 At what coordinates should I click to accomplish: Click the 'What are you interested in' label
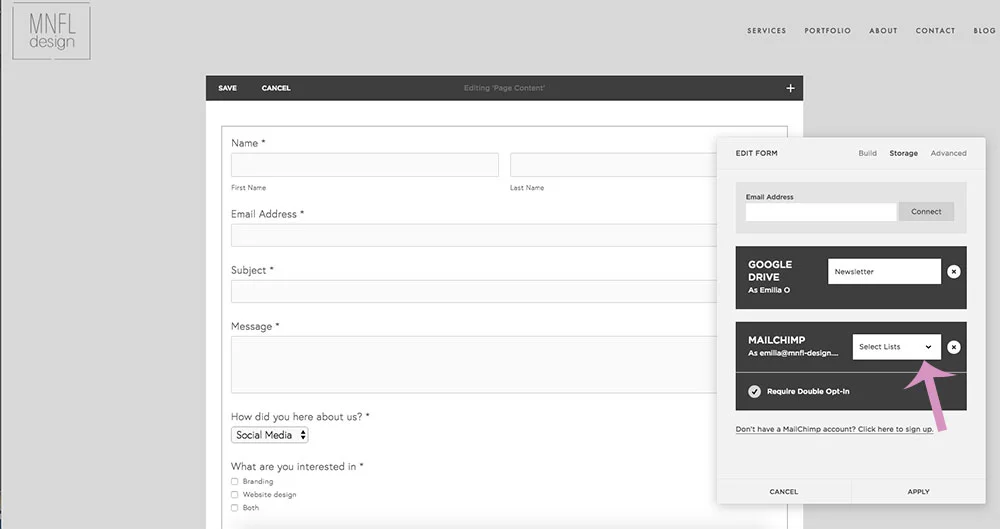297,466
